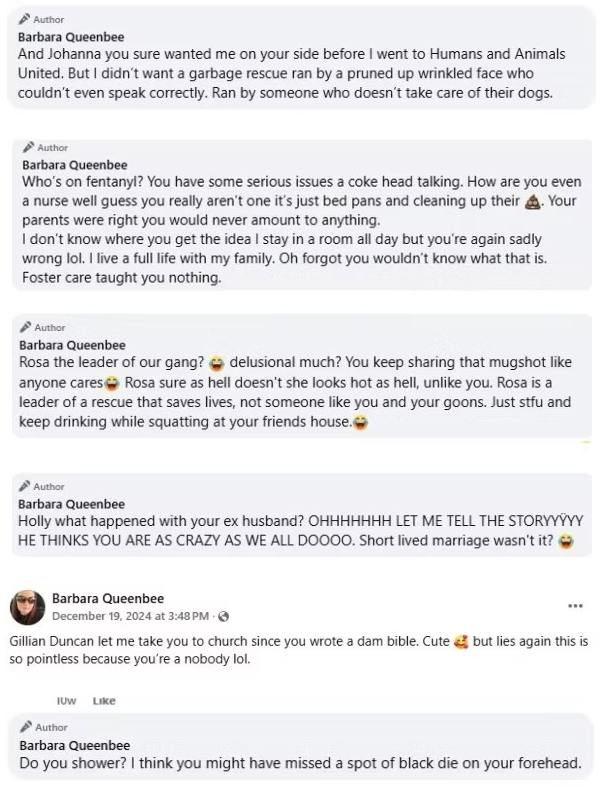Click the Author pencil icon above the Rosa comment
602x787 pixels.
25,327
